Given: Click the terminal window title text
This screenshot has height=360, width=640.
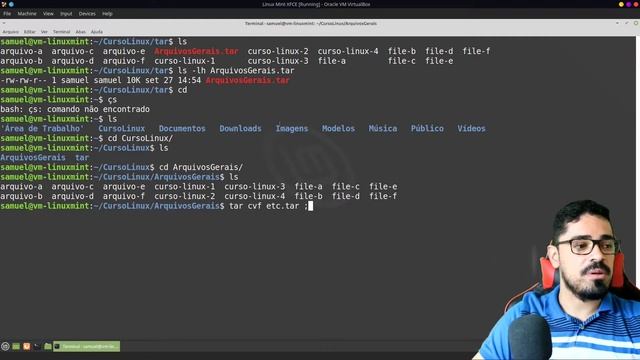Looking at the screenshot, I should (x=311, y=24).
